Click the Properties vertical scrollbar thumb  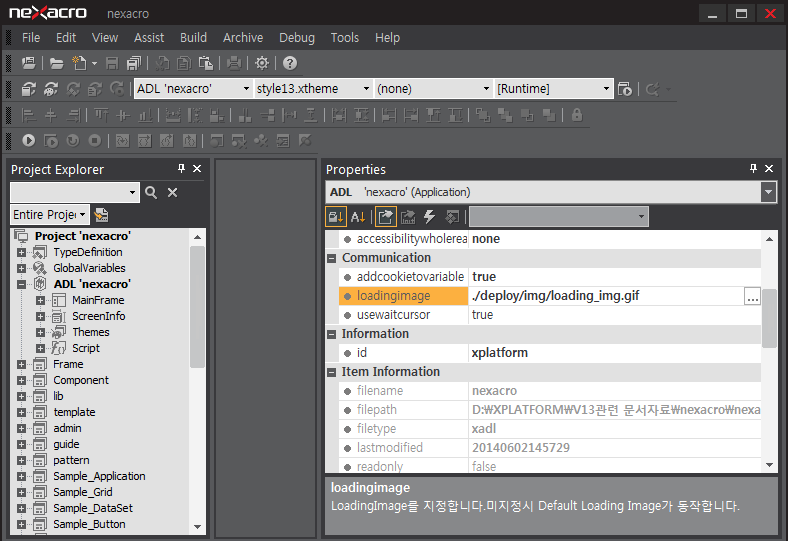click(769, 318)
